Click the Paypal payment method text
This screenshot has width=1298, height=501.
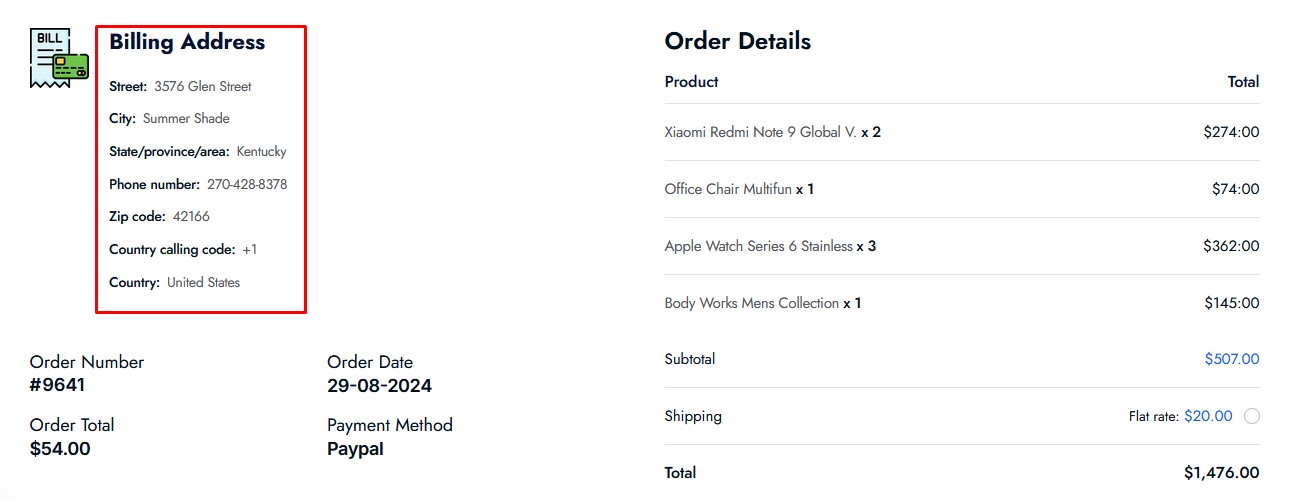click(355, 449)
